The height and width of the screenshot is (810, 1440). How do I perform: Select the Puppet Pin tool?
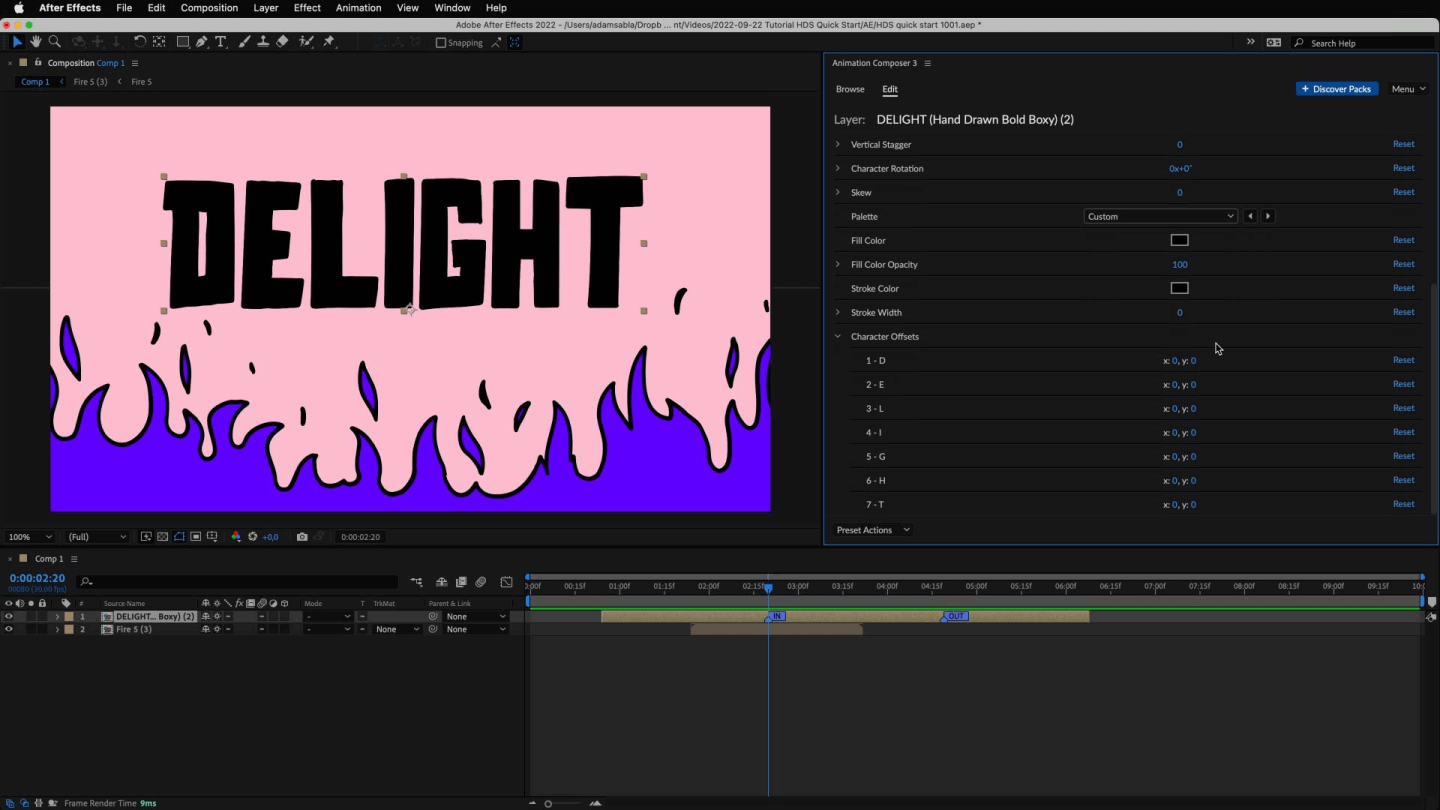[329, 42]
